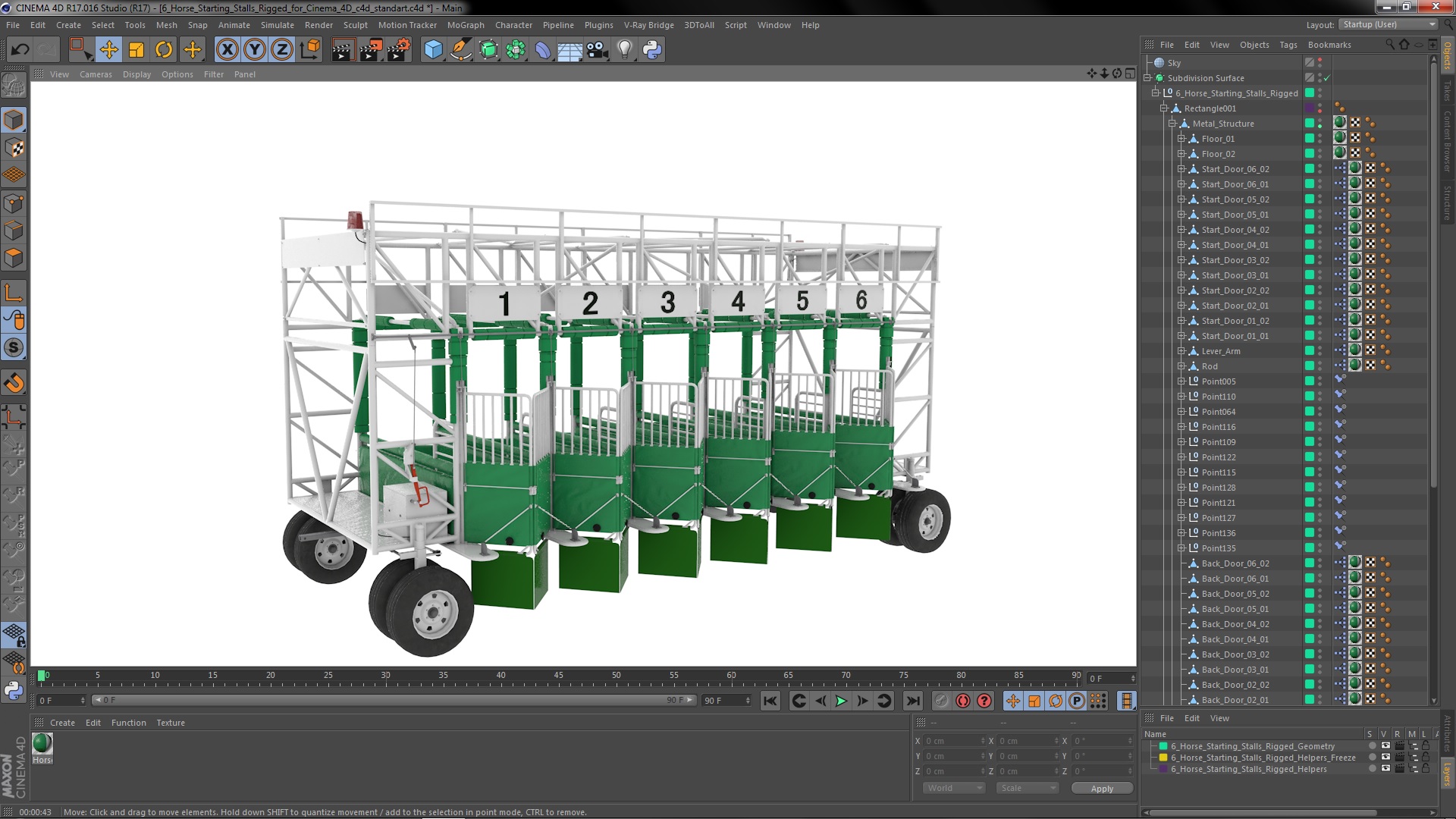
Task: Go to end of animation
Action: [x=913, y=701]
